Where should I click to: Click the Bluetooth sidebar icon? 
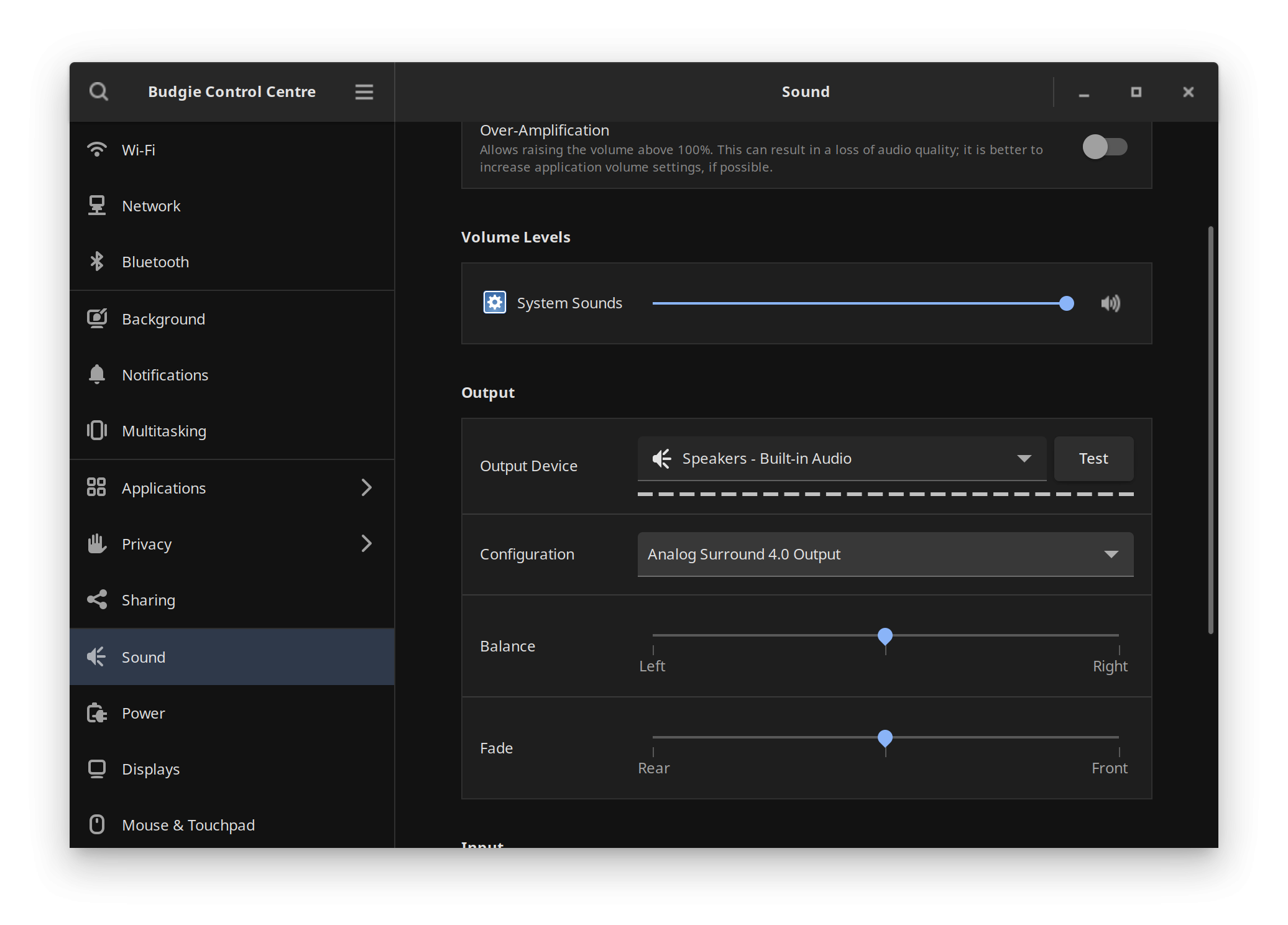[x=97, y=262]
